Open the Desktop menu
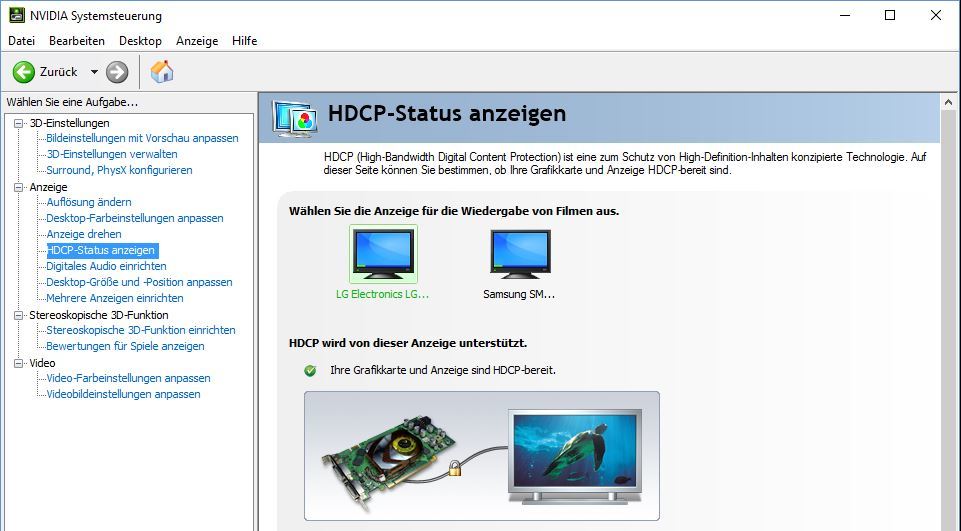Screen dimensions: 961x531 tap(140, 40)
